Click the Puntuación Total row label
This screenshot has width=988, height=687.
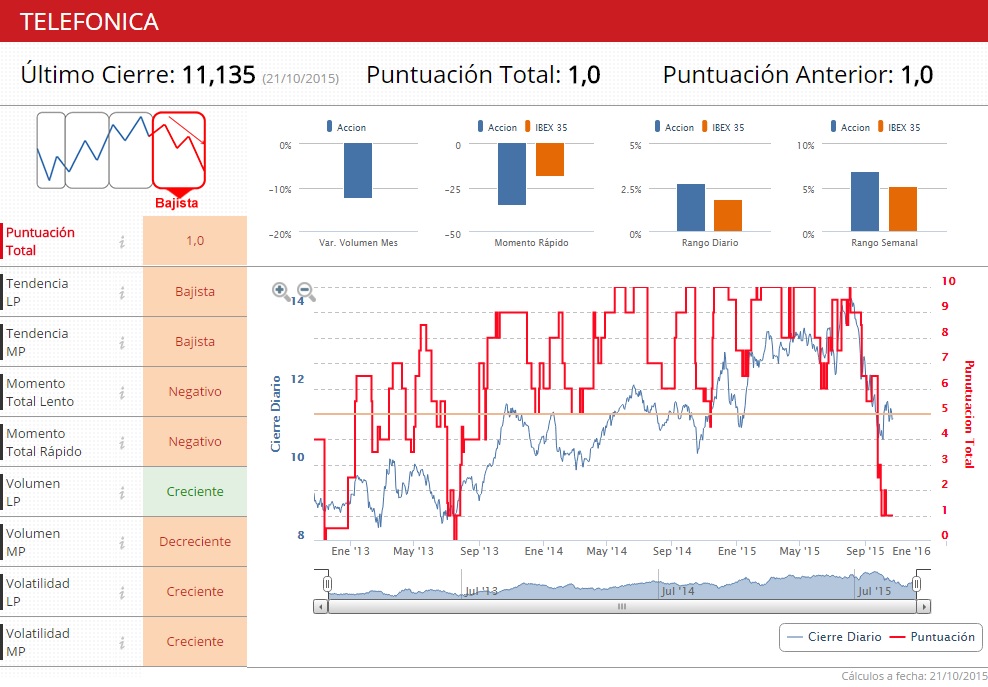pos(40,241)
